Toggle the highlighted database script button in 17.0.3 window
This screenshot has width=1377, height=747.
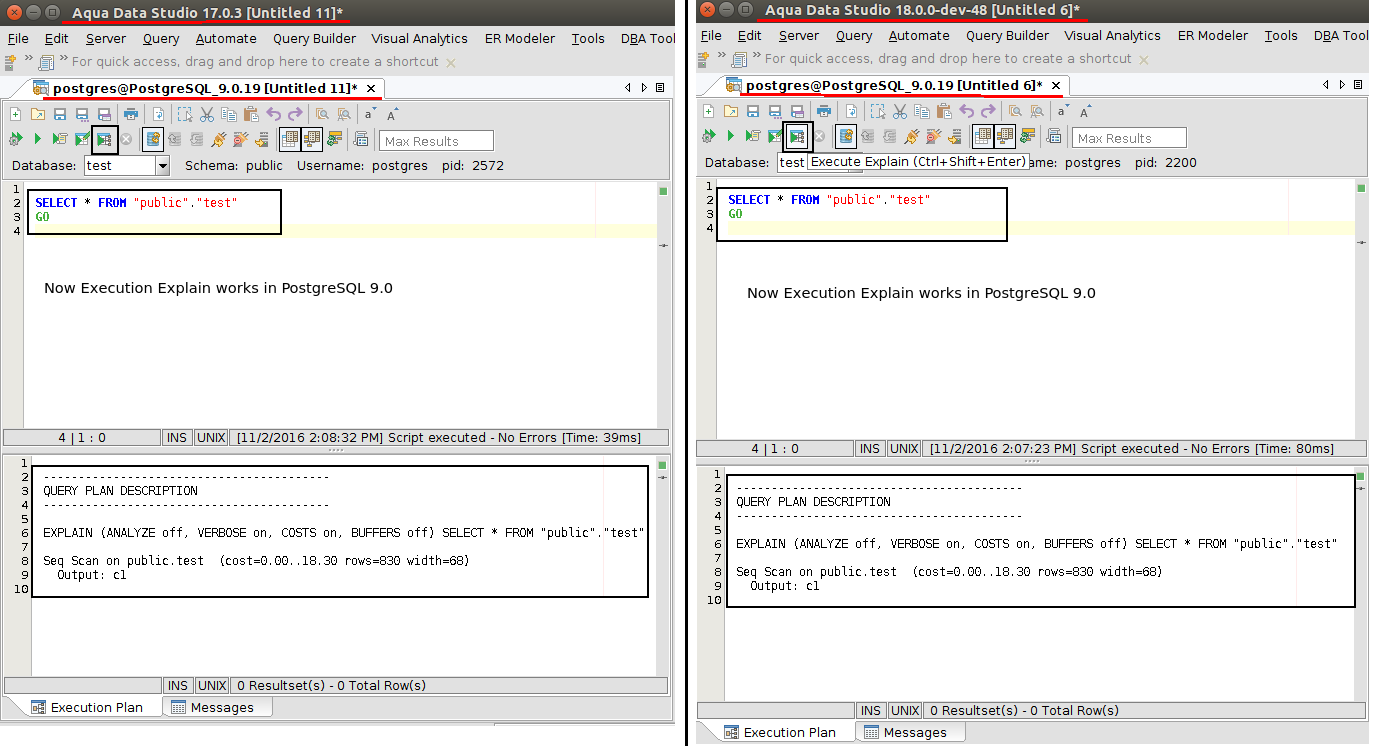(x=153, y=139)
